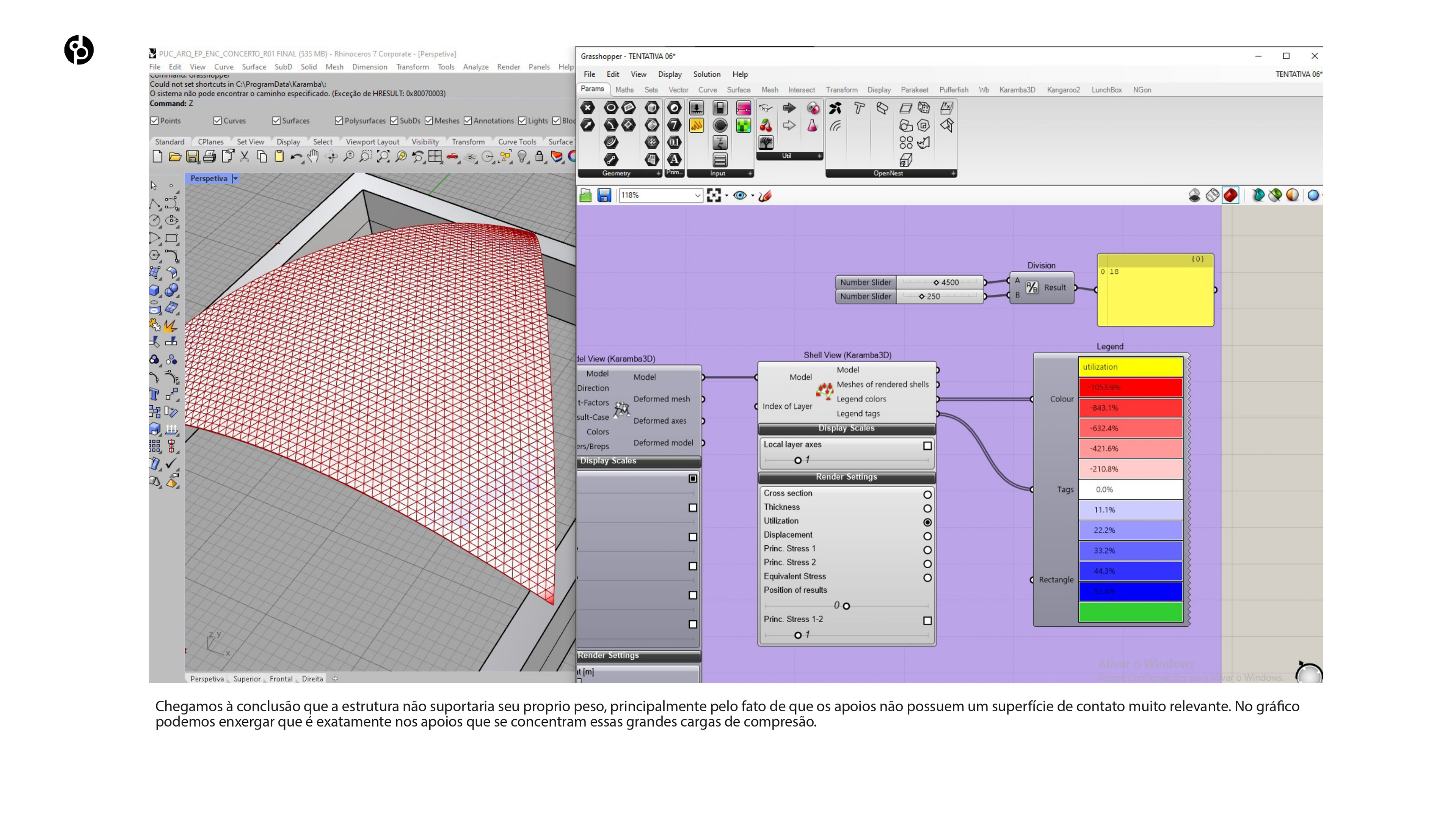Select the Displacement render radio button
The width and height of the screenshot is (1456, 819).
(927, 536)
